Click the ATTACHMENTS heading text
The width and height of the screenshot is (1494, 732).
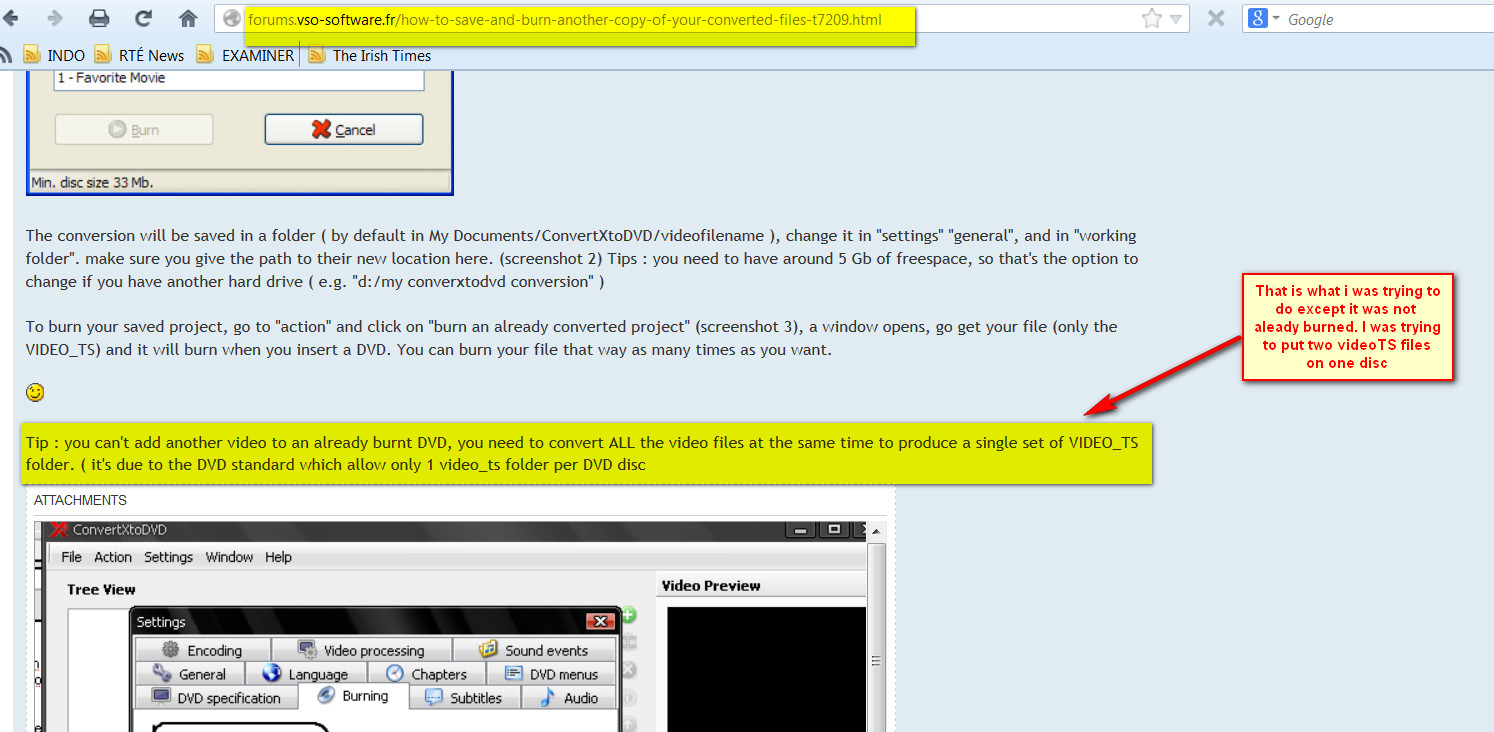80,500
